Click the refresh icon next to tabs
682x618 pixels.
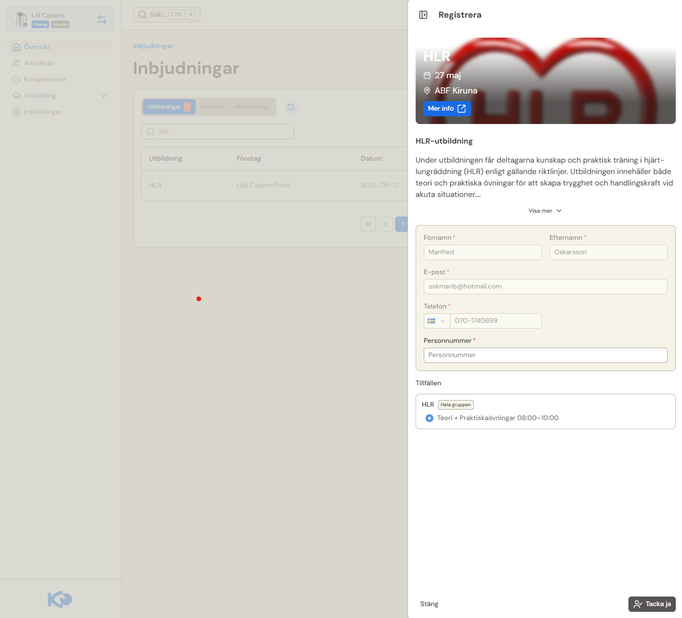(x=291, y=107)
